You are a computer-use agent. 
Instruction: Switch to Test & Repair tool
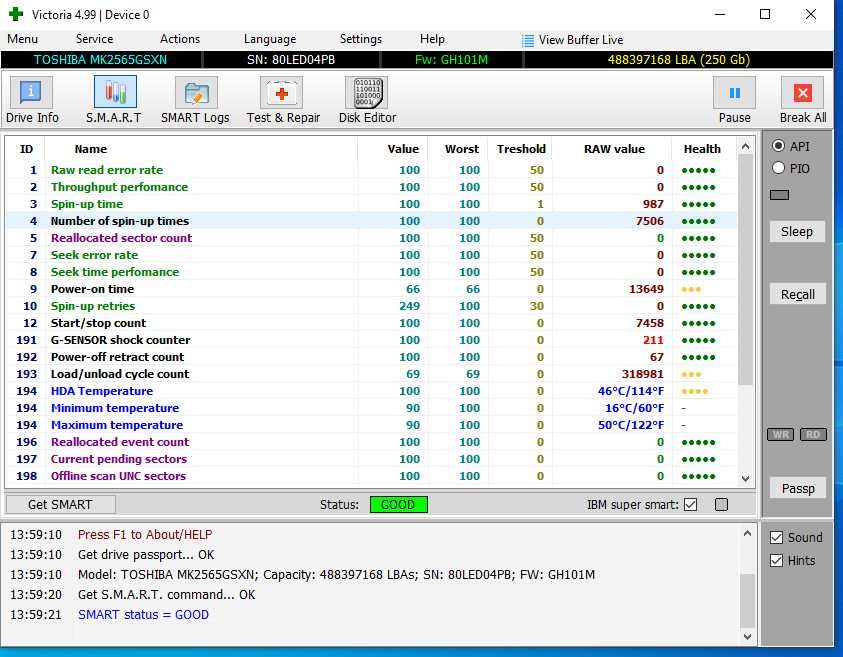pyautogui.click(x=283, y=100)
